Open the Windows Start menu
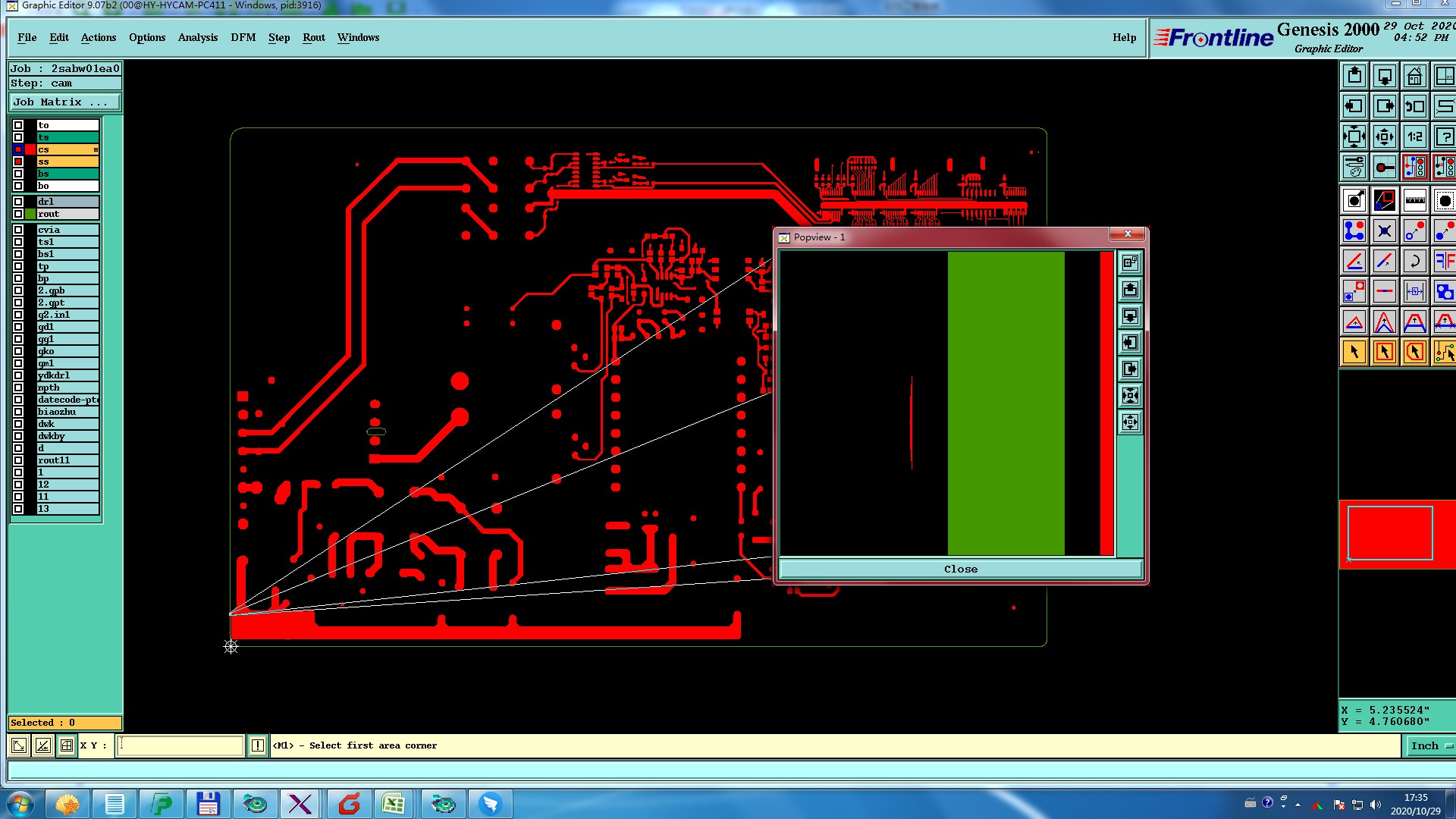This screenshot has height=819, width=1456. pos(20,804)
